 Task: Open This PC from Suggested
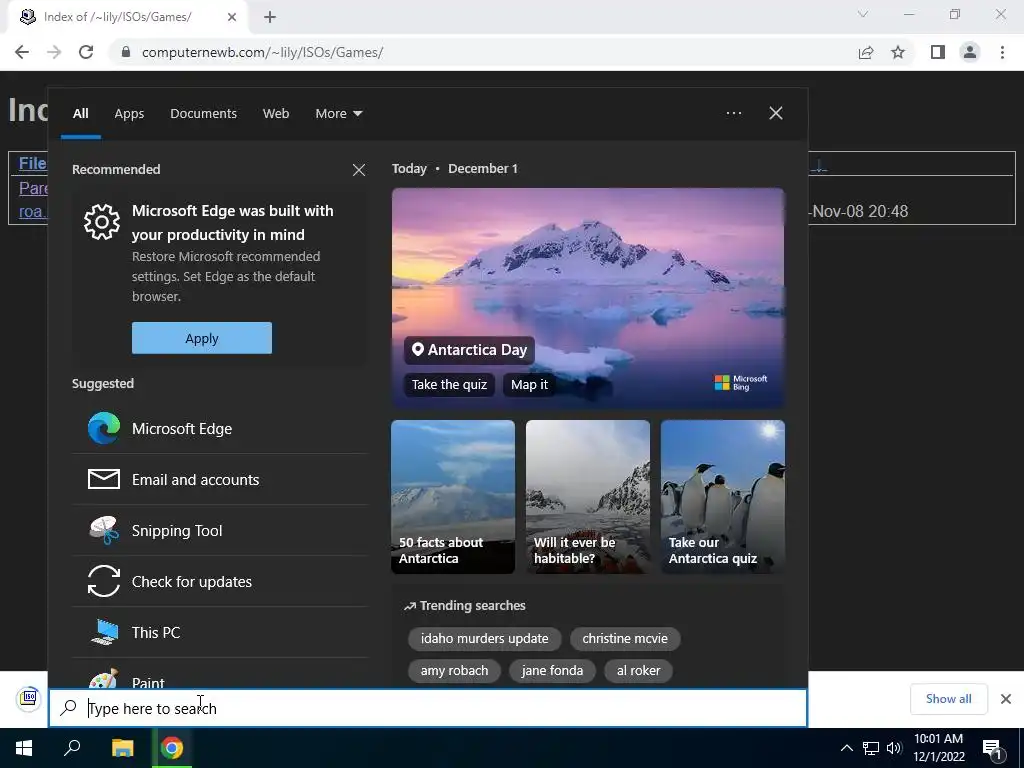[220, 632]
